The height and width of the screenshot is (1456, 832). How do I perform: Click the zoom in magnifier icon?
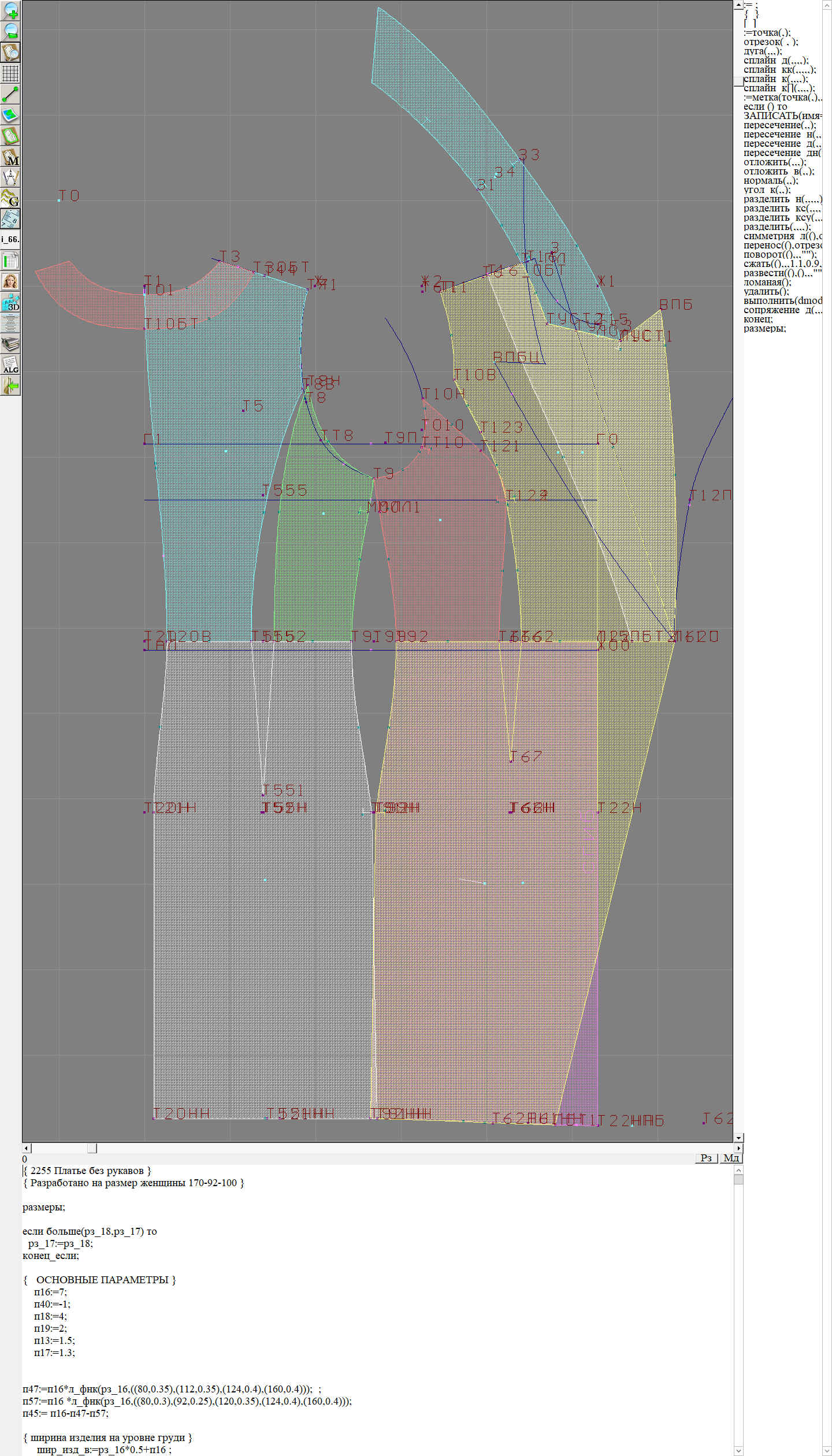click(x=10, y=10)
